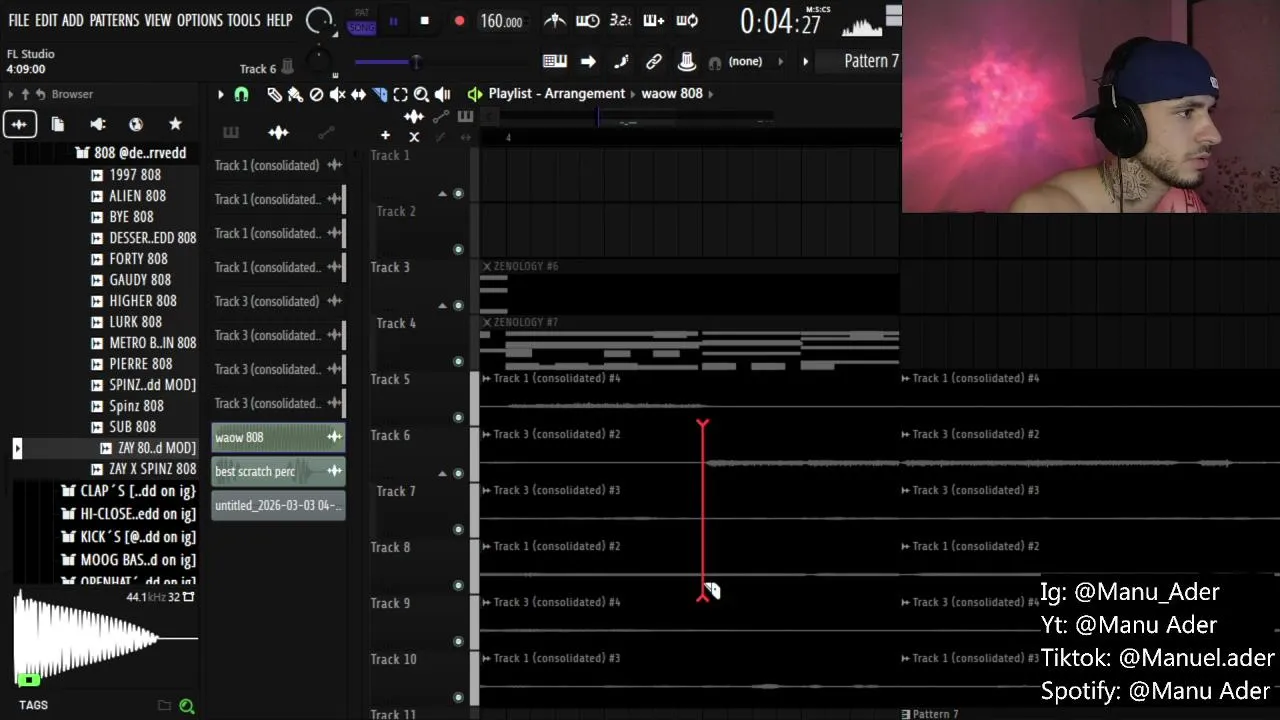Image resolution: width=1280 pixels, height=720 pixels.
Task: Open the globe online browser tab
Action: (x=136, y=124)
